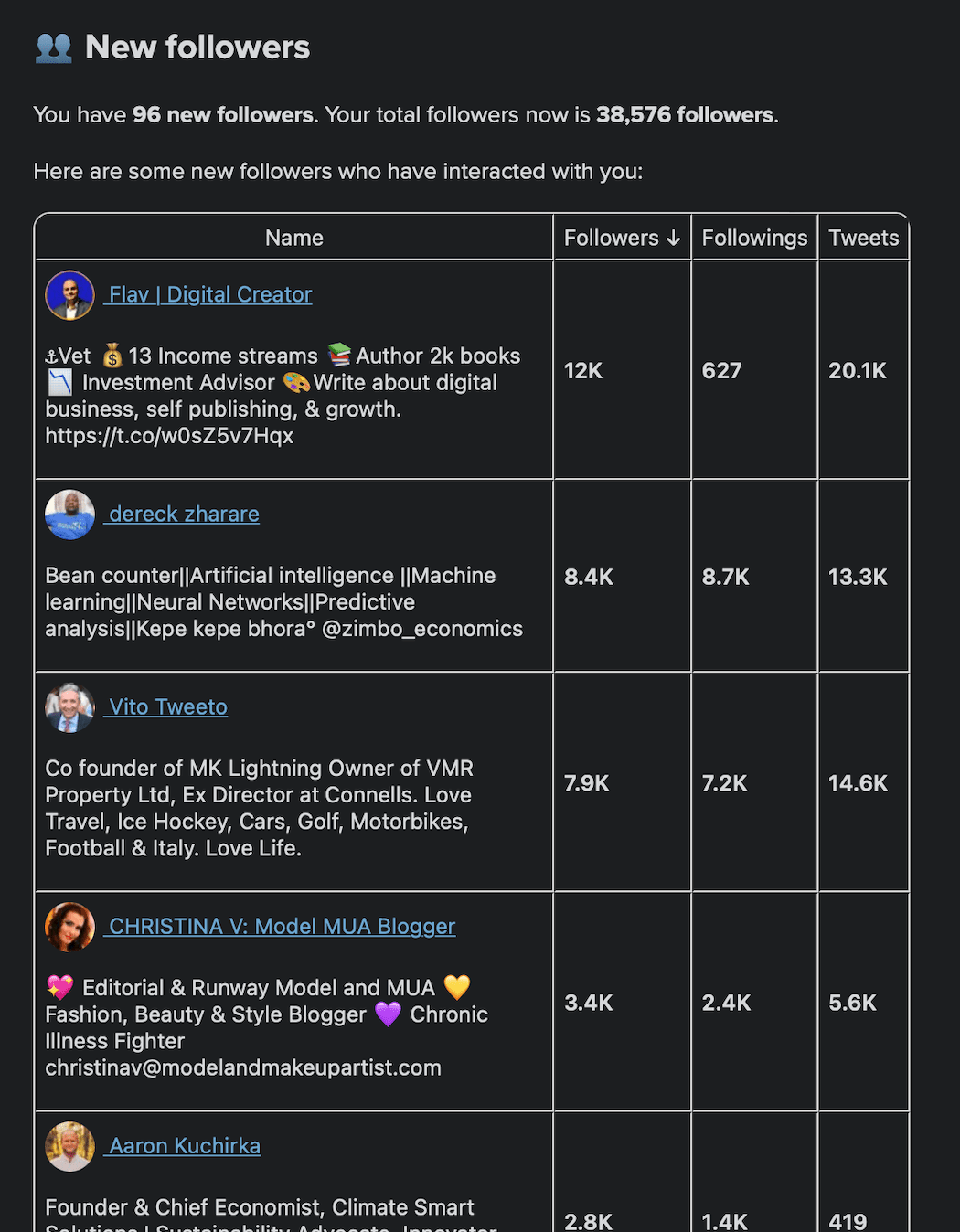The width and height of the screenshot is (960, 1232).
Task: Click the Tweets column header
Action: tap(863, 238)
